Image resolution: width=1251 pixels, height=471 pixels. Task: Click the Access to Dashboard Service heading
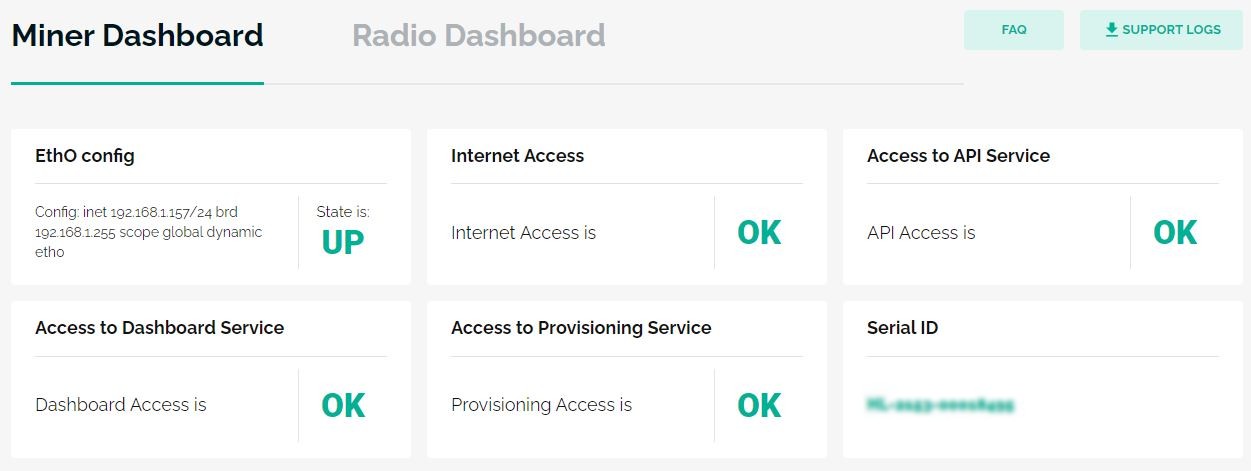(x=159, y=328)
